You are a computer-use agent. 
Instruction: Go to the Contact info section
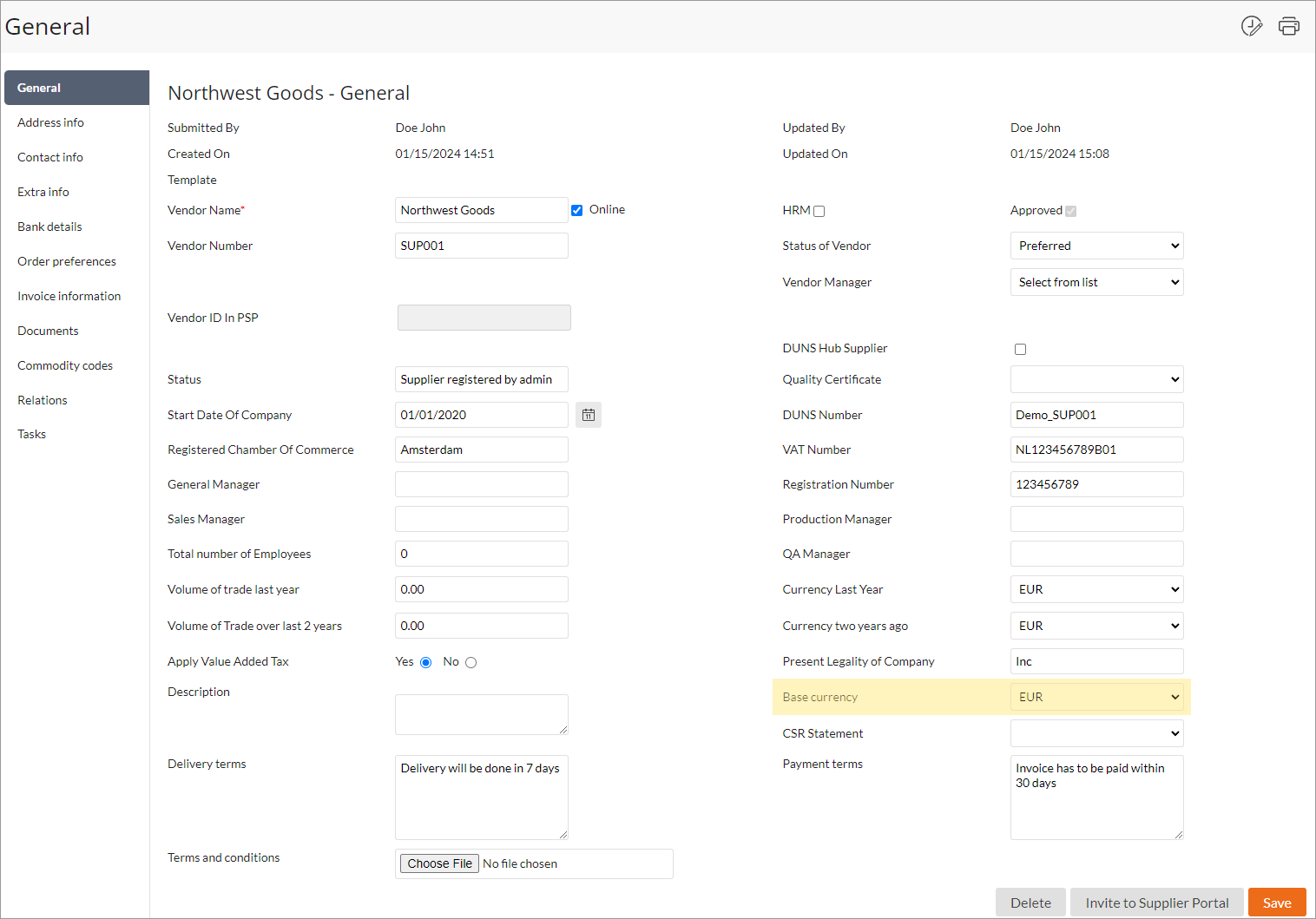click(50, 157)
